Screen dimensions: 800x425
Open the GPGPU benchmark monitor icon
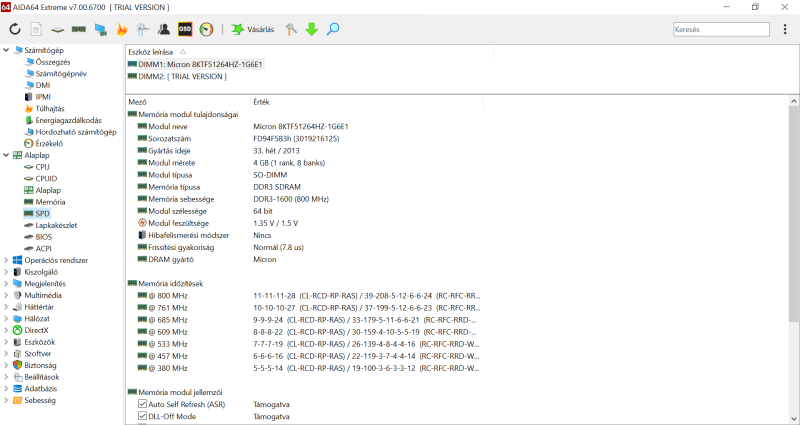101,30
